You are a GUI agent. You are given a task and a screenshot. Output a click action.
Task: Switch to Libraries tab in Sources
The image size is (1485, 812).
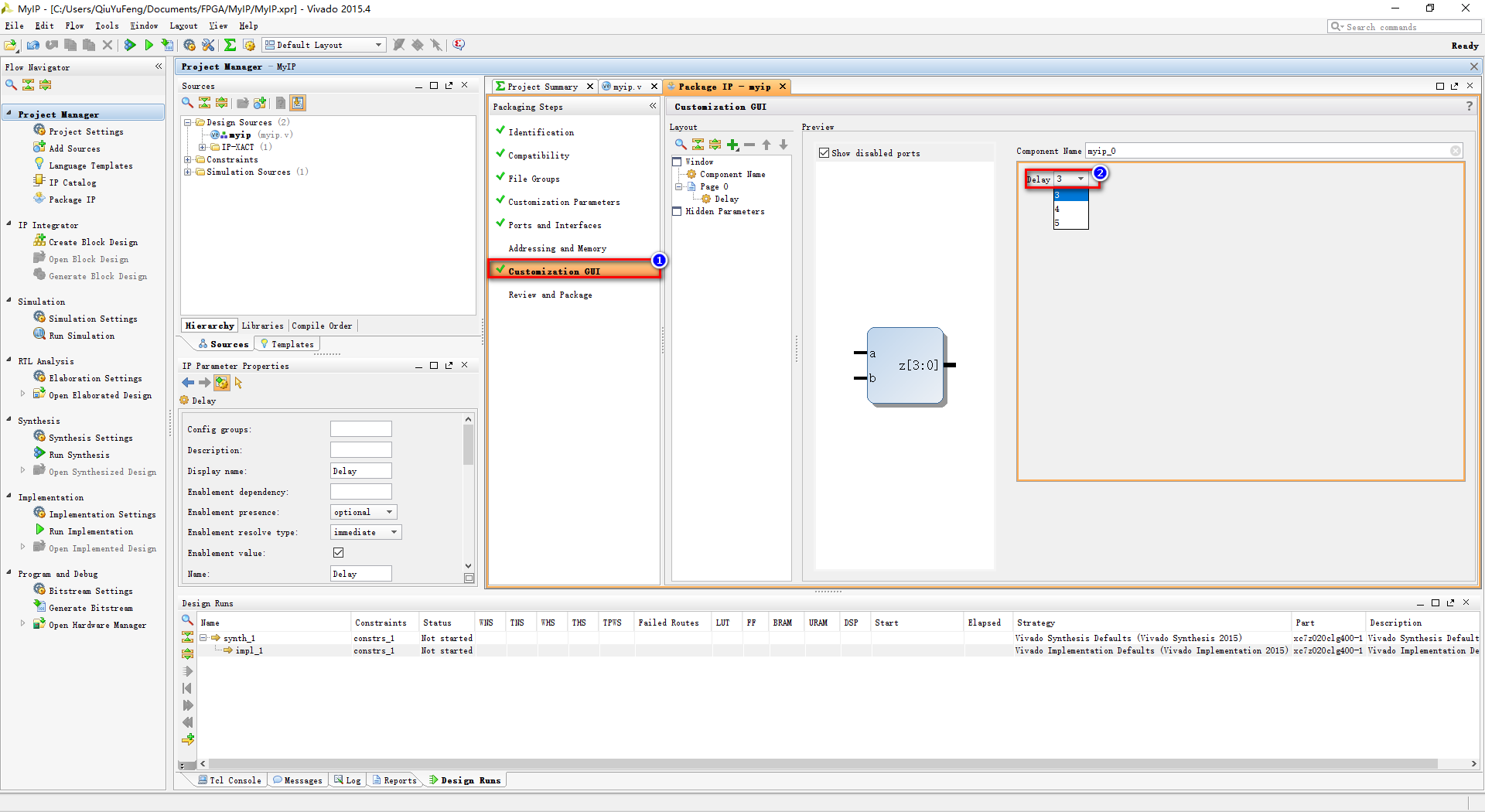262,326
